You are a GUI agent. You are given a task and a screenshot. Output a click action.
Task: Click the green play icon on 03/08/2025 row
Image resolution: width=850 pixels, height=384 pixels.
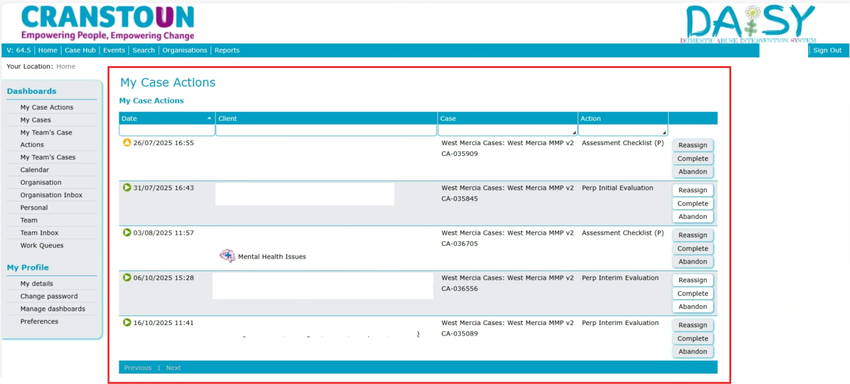click(x=127, y=233)
